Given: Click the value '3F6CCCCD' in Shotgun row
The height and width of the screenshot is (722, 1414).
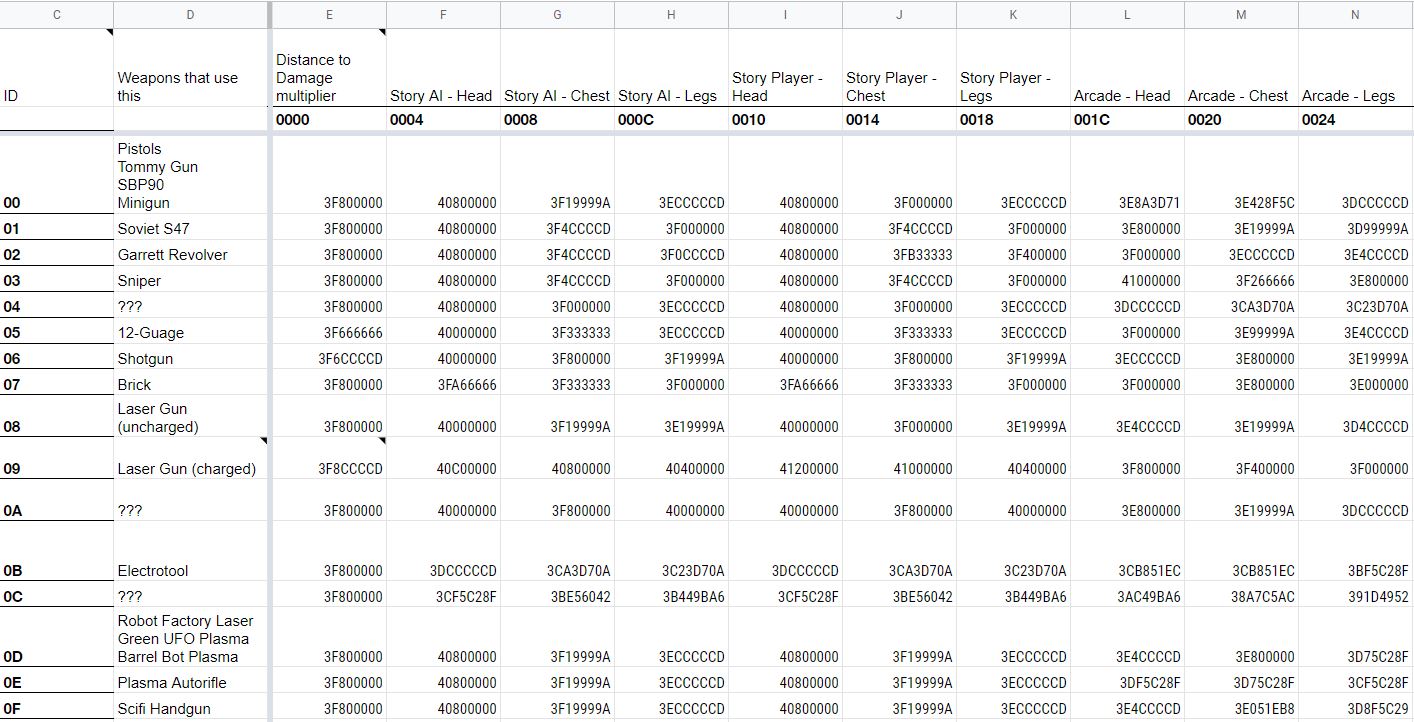Looking at the screenshot, I should click(329, 359).
